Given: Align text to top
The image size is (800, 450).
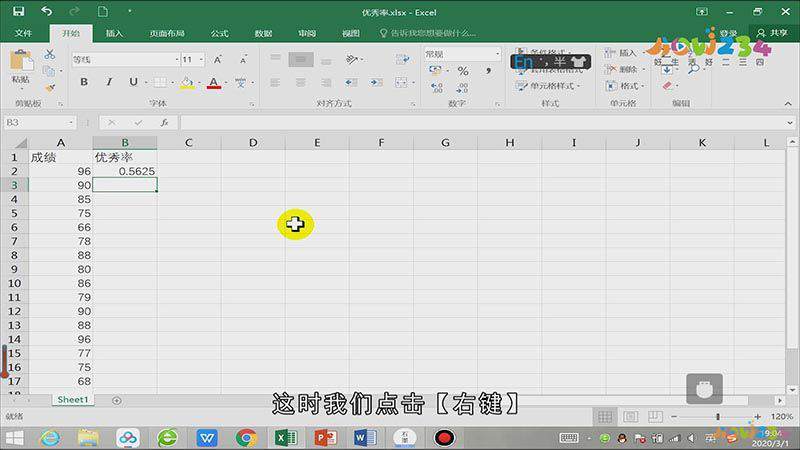Looking at the screenshot, I should pos(276,59).
